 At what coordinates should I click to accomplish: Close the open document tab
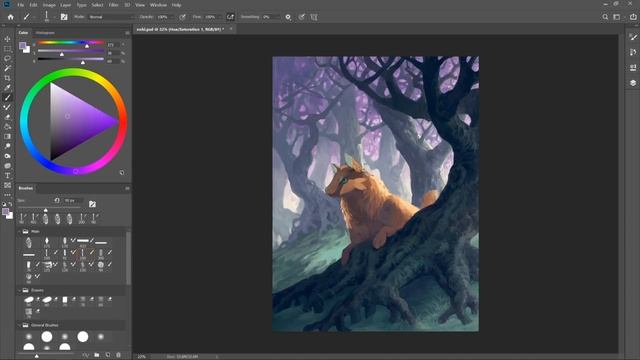(x=231, y=29)
